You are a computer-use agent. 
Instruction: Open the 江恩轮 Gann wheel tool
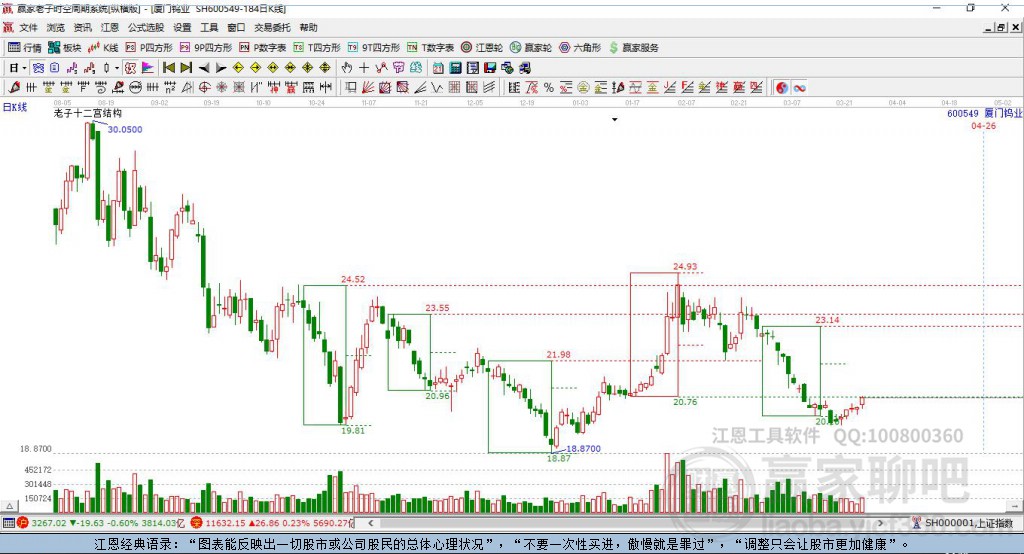tap(482, 48)
